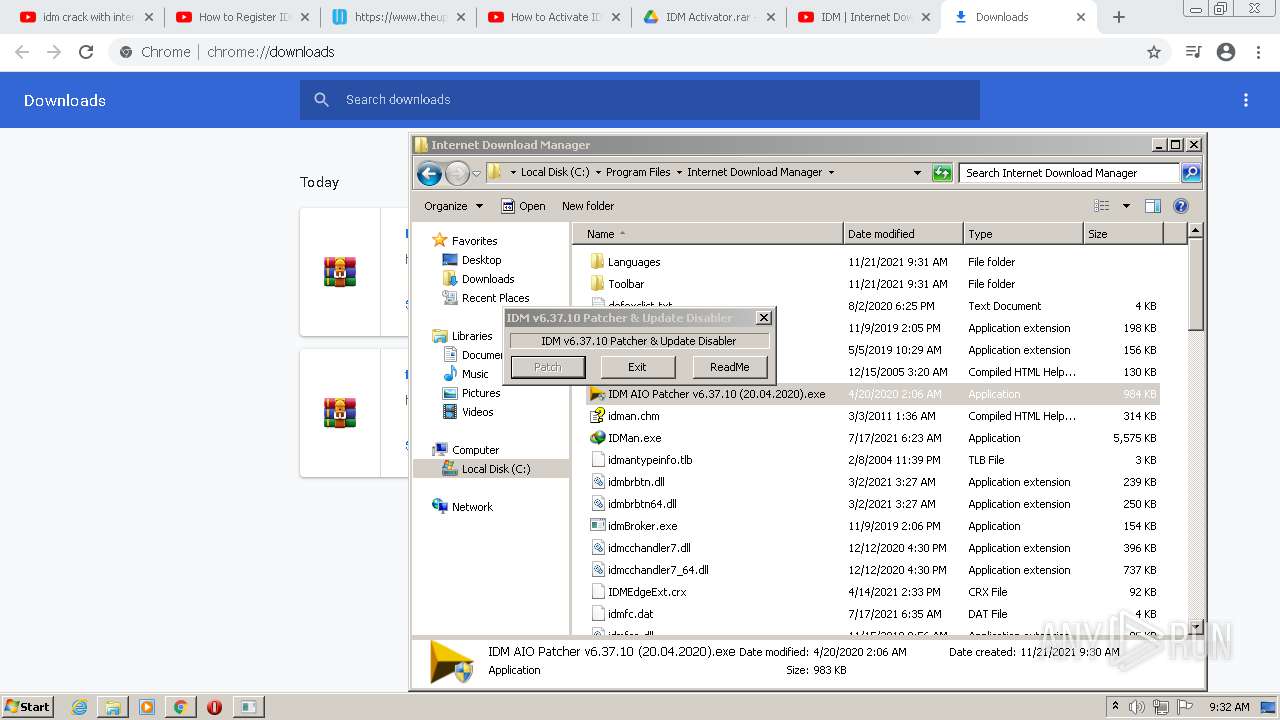The height and width of the screenshot is (720, 1280).
Task: Open Explorer help question mark icon
Action: pyautogui.click(x=1181, y=206)
